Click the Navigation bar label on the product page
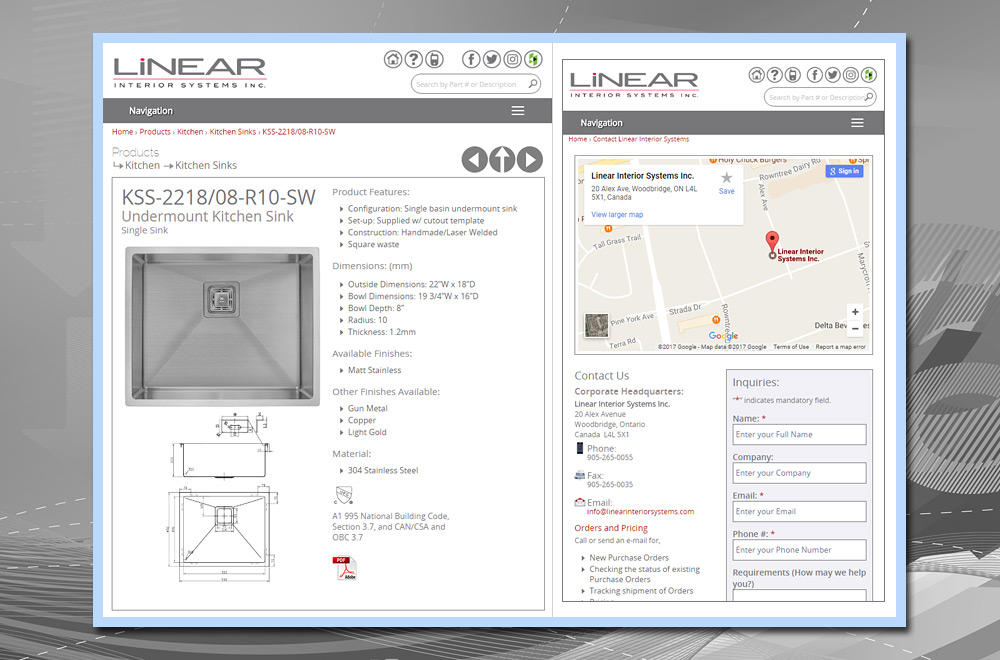The width and height of the screenshot is (1000, 660). point(151,111)
